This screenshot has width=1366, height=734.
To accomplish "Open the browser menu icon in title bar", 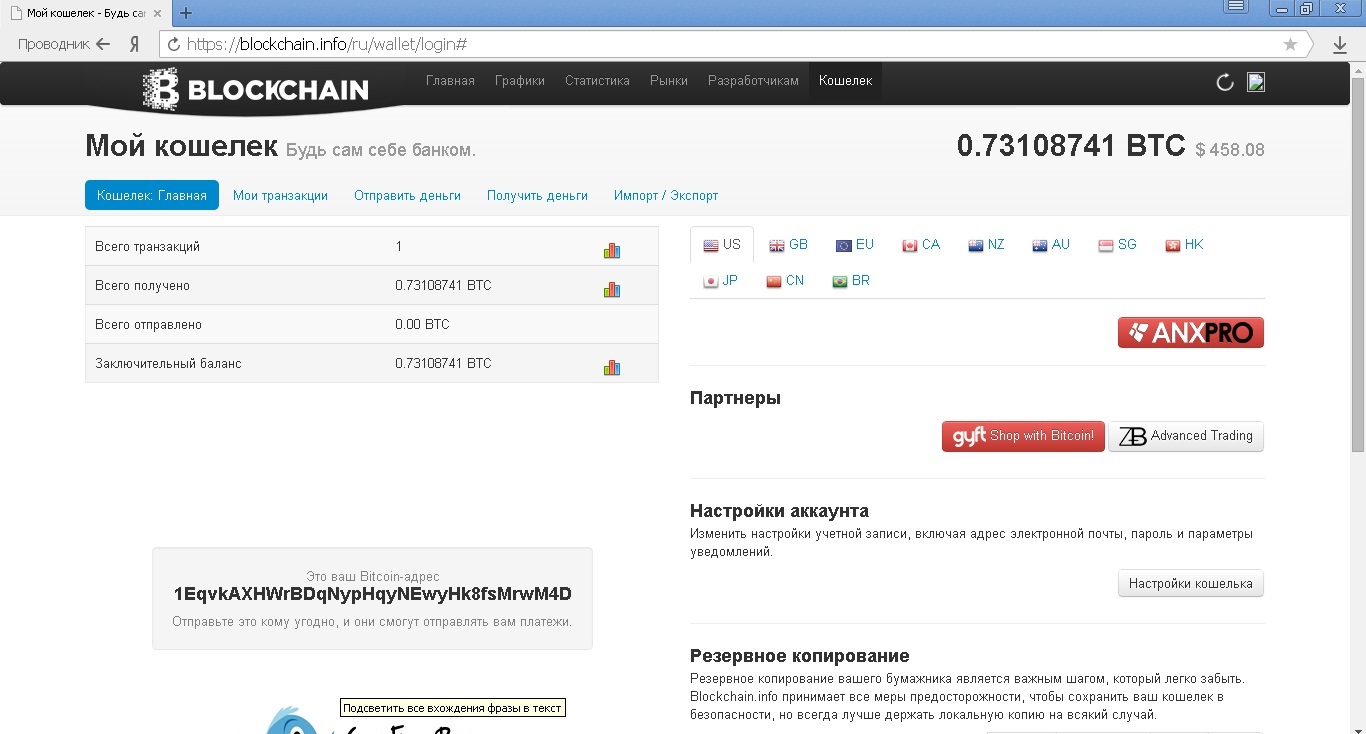I will tap(1236, 7).
